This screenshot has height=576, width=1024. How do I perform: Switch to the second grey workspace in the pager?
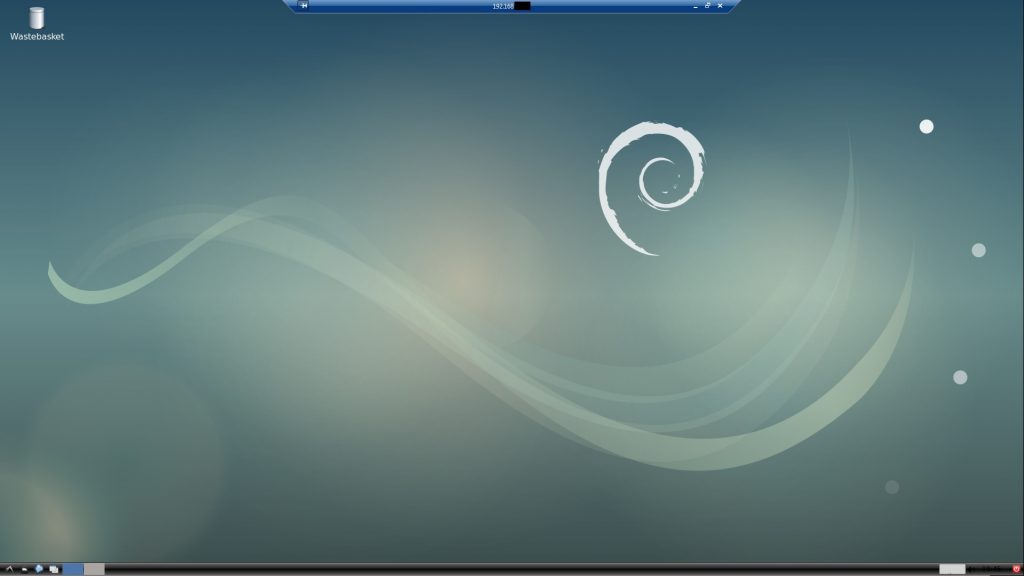coord(94,569)
